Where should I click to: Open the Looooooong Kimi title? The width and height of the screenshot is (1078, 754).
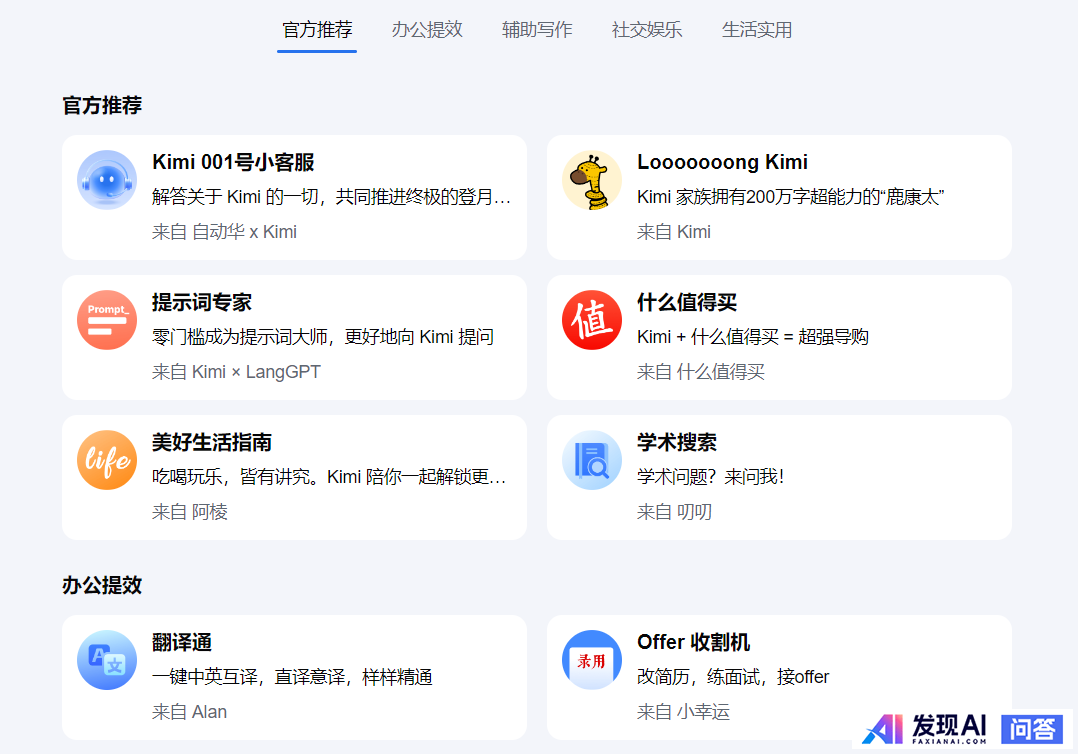723,162
